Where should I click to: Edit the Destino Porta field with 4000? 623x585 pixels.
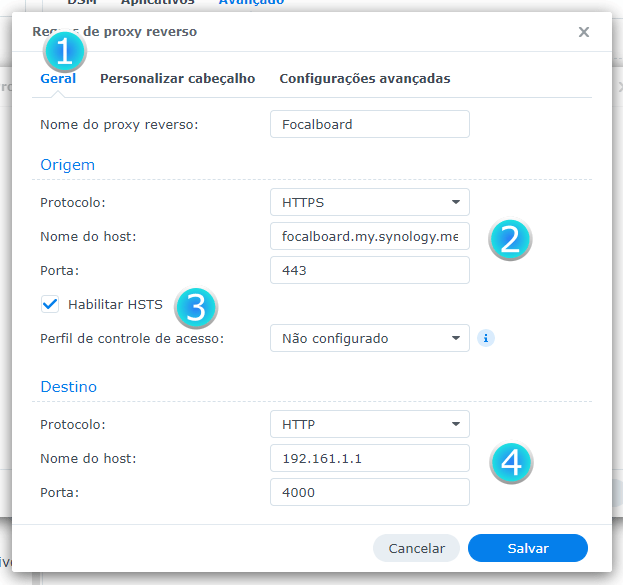[x=369, y=492]
